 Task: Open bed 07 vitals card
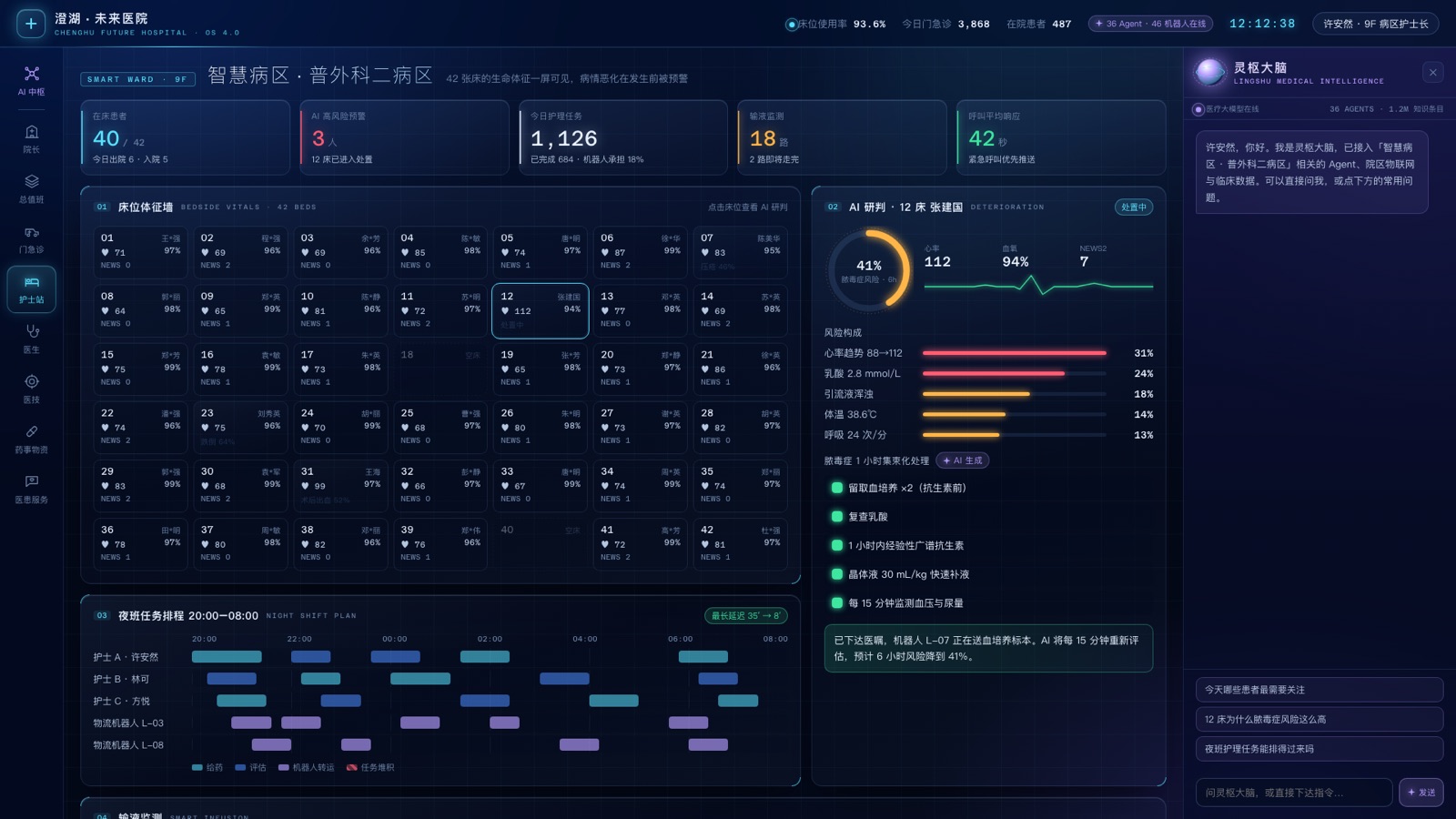[741, 252]
